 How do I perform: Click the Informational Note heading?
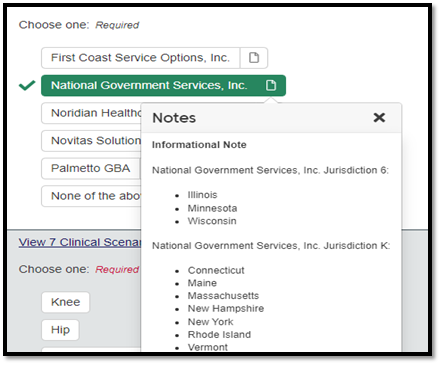click(x=199, y=145)
